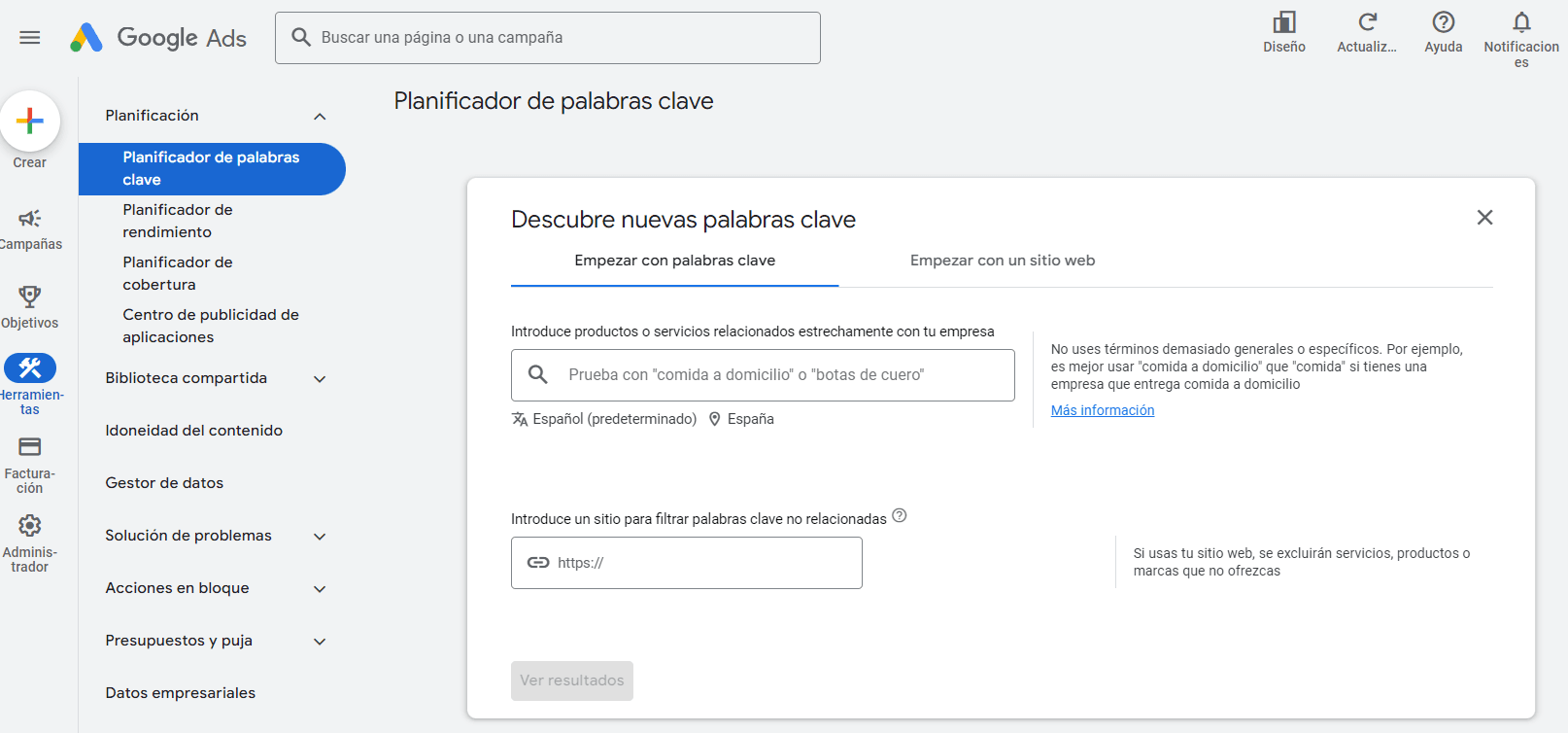This screenshot has width=1568, height=733.
Task: Open Campañas in the side rail
Action: tap(30, 229)
